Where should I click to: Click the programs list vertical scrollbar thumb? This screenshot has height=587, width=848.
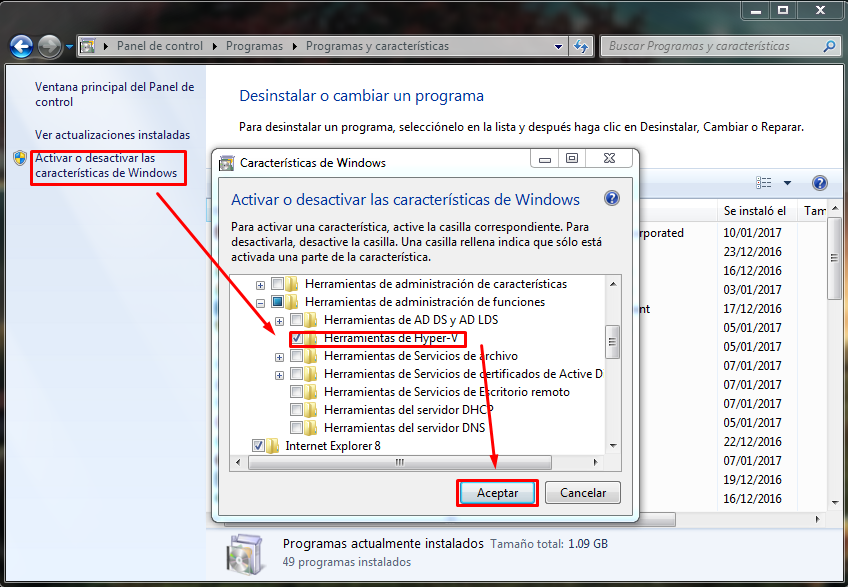click(x=835, y=258)
